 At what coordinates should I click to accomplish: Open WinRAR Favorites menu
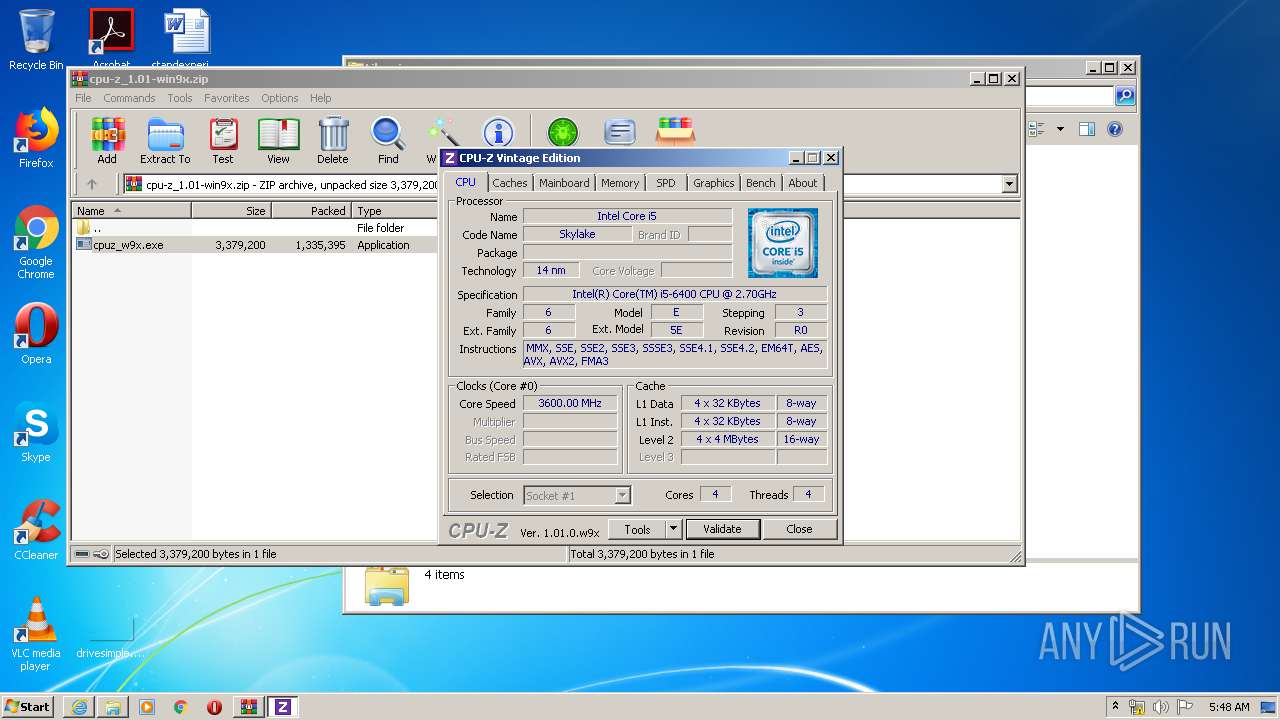227,98
